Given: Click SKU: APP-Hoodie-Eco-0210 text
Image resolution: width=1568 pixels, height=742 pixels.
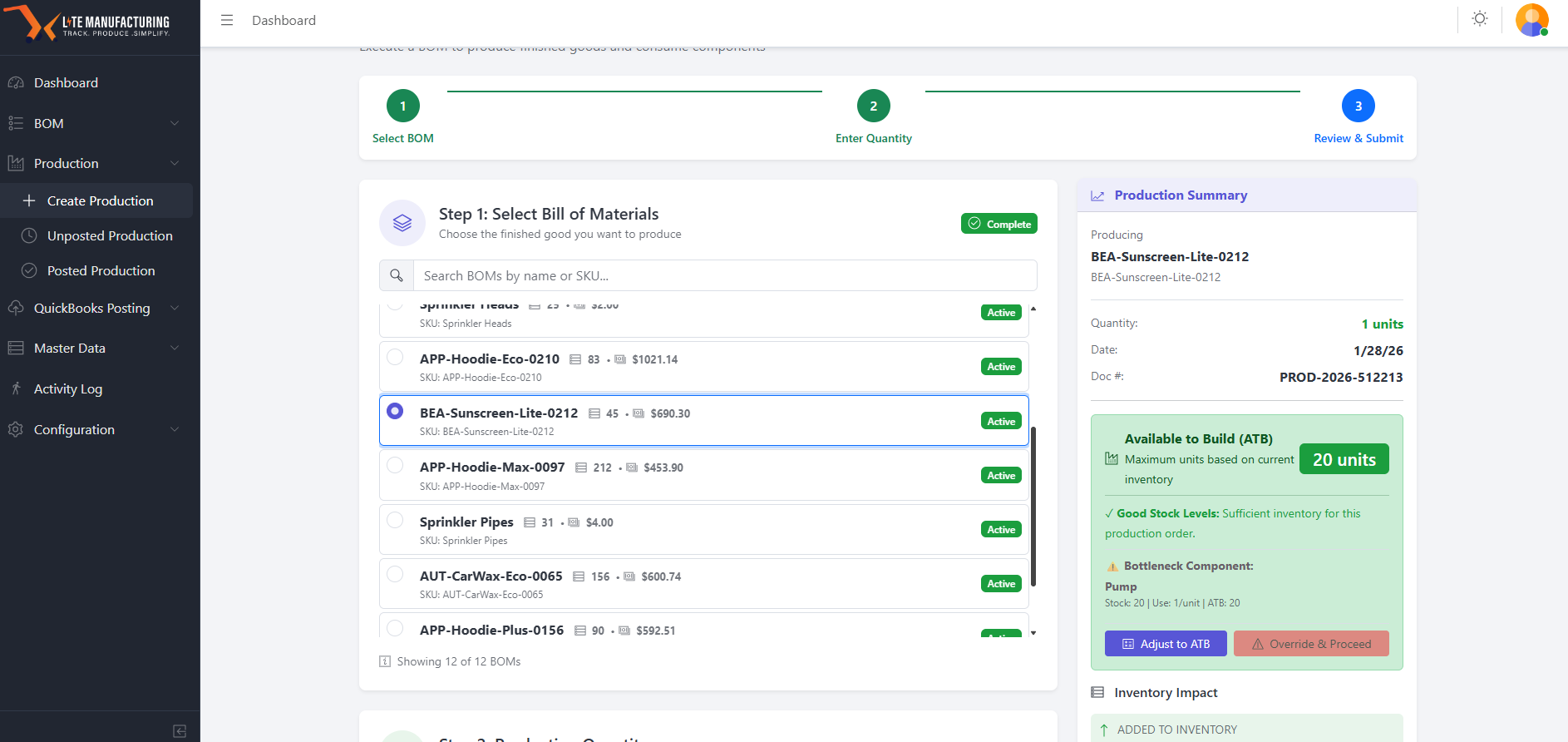Looking at the screenshot, I should coord(481,378).
